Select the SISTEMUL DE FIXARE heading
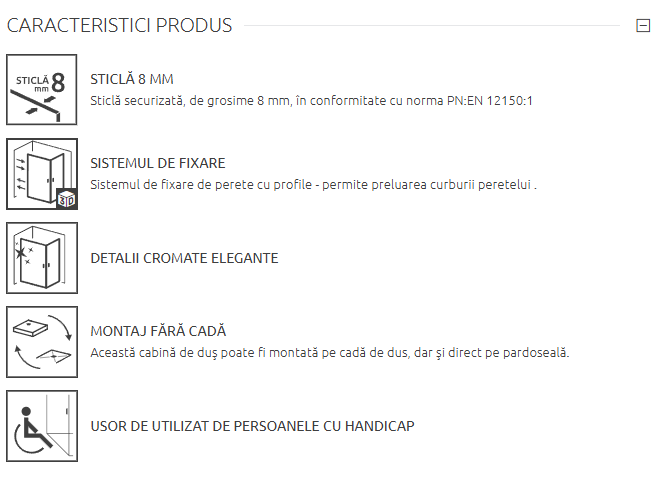The width and height of the screenshot is (672, 477). point(157,163)
